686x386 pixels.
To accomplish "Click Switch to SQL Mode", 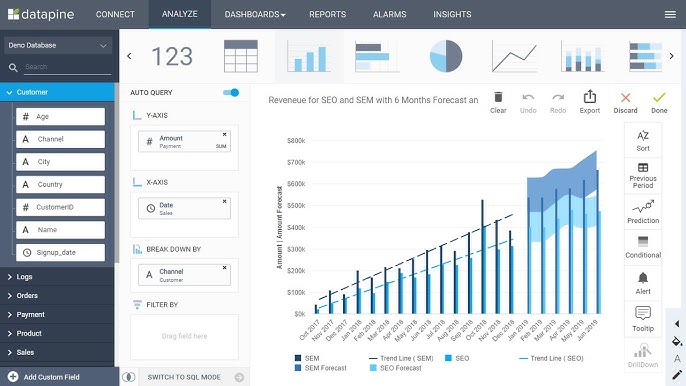I will 184,377.
